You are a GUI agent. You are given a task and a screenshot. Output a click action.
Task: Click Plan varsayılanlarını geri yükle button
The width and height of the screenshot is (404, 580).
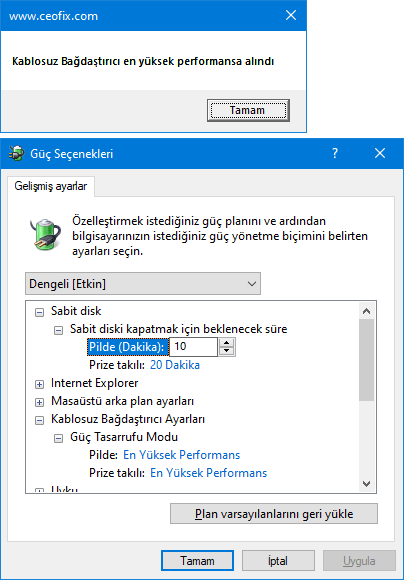tap(274, 514)
